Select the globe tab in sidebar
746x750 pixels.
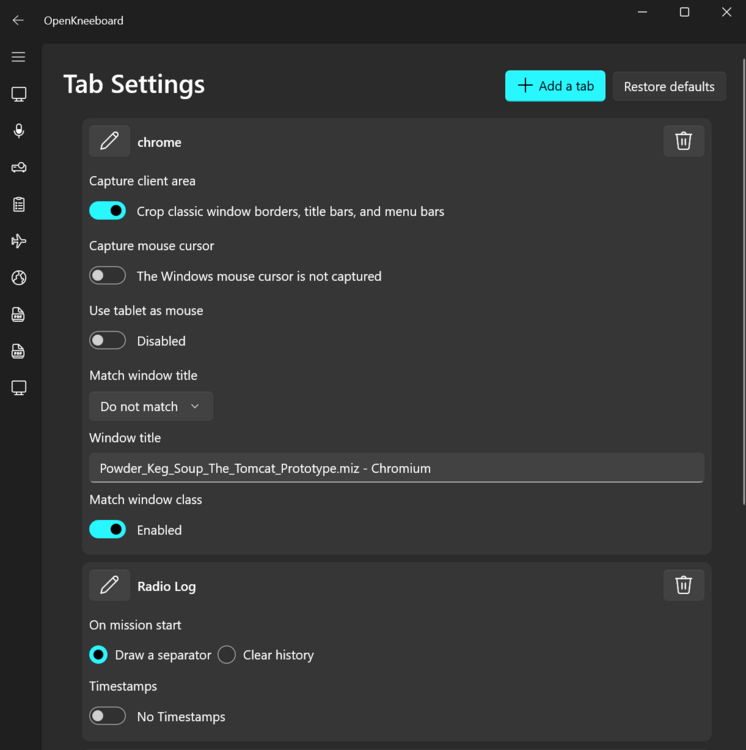click(x=18, y=278)
